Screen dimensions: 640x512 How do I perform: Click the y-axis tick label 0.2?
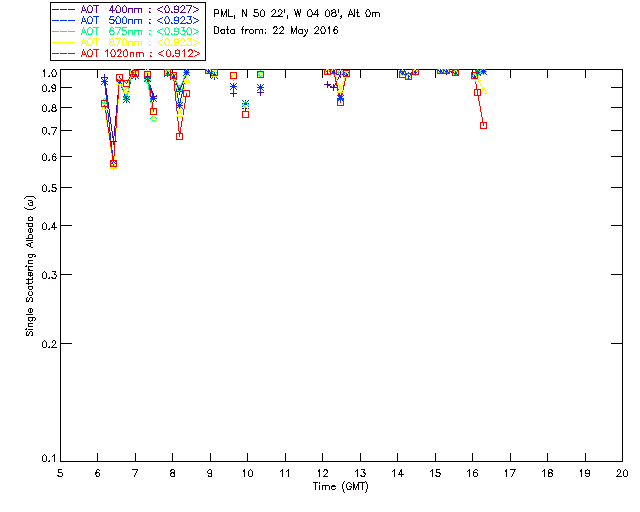(x=49, y=344)
